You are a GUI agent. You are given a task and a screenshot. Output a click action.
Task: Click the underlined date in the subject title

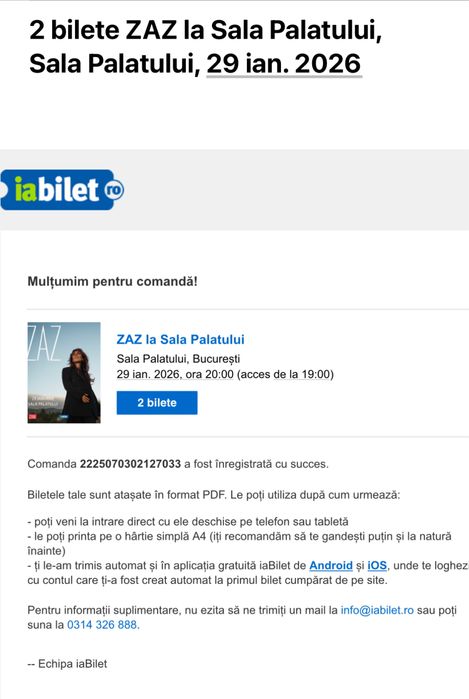284,64
